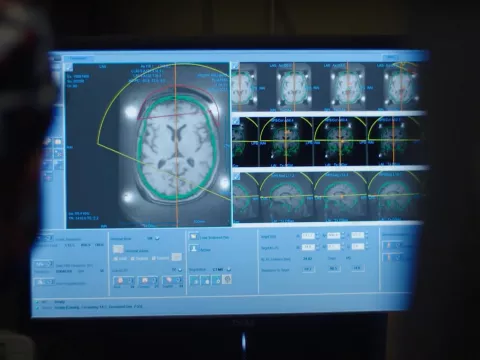This screenshot has height=360, width=480.
Task: Select second sagittal thumbnail in bottom row
Action: [x=286, y=197]
